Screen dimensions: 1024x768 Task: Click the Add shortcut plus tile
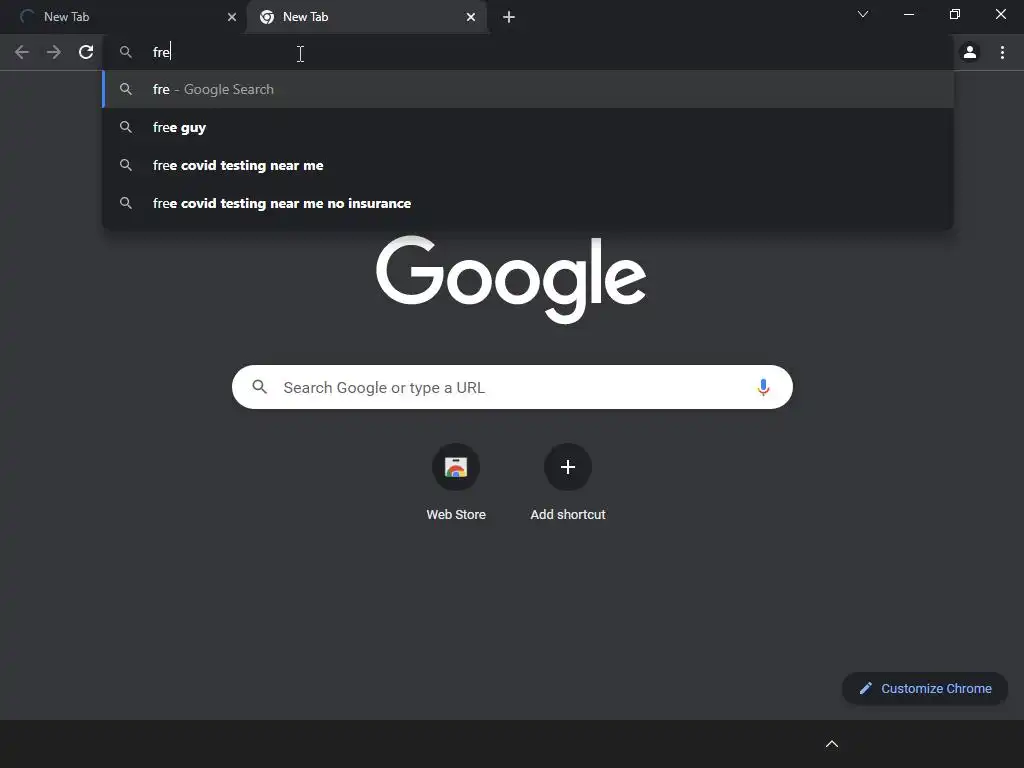coord(568,467)
